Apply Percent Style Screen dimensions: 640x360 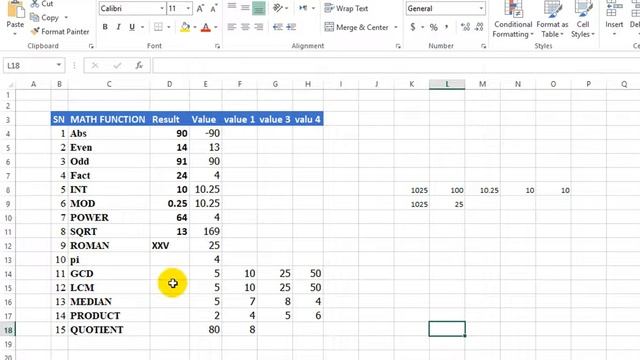point(434,27)
